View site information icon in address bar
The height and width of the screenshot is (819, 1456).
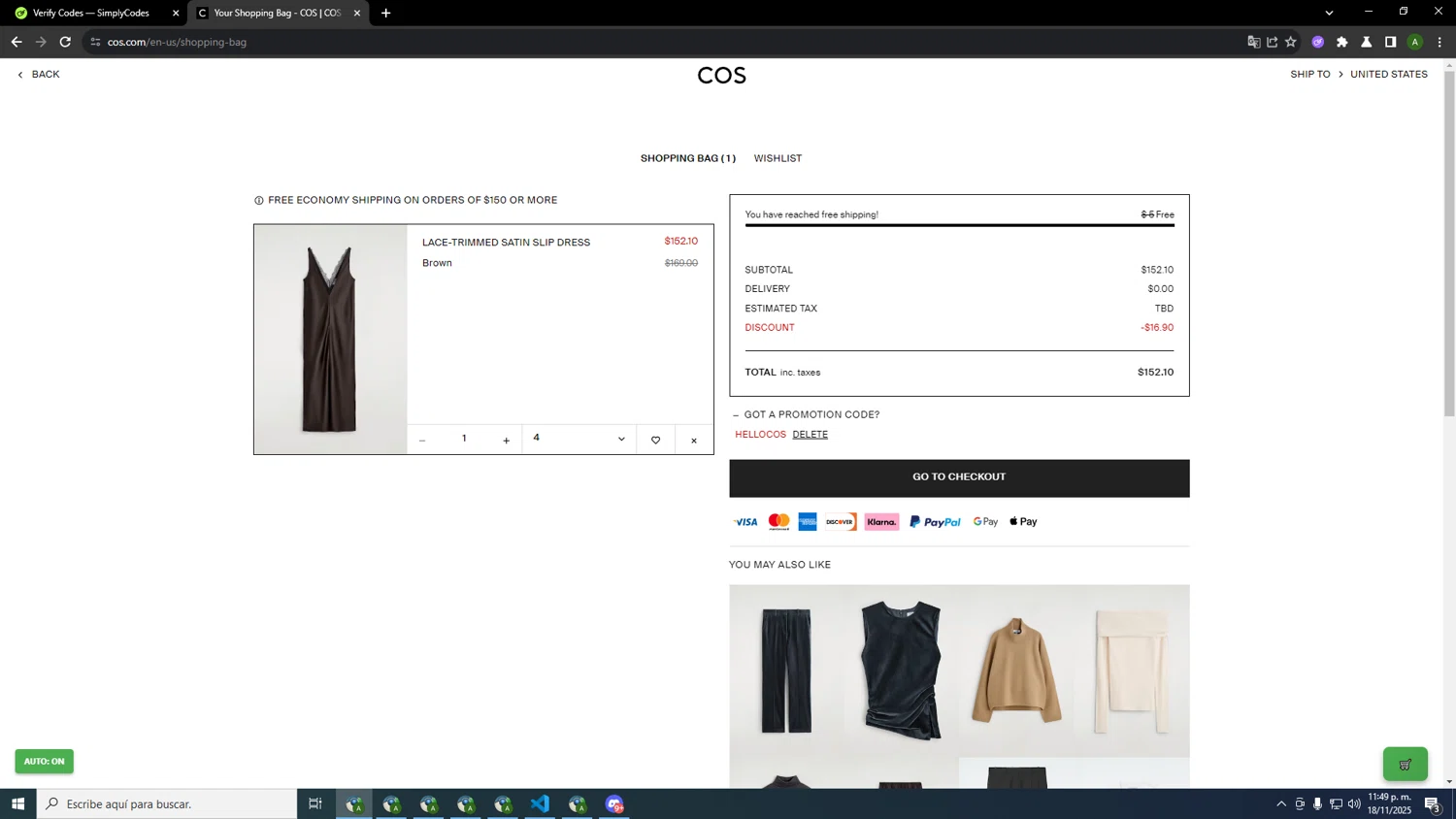(x=95, y=42)
